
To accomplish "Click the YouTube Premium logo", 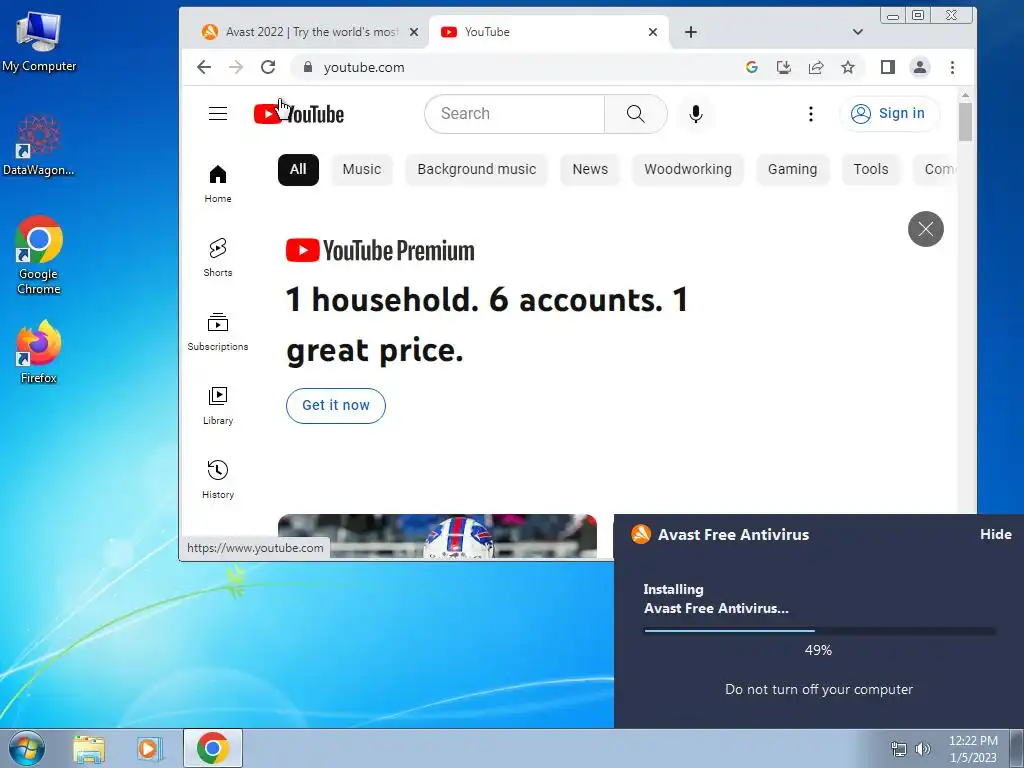I will coord(380,251).
